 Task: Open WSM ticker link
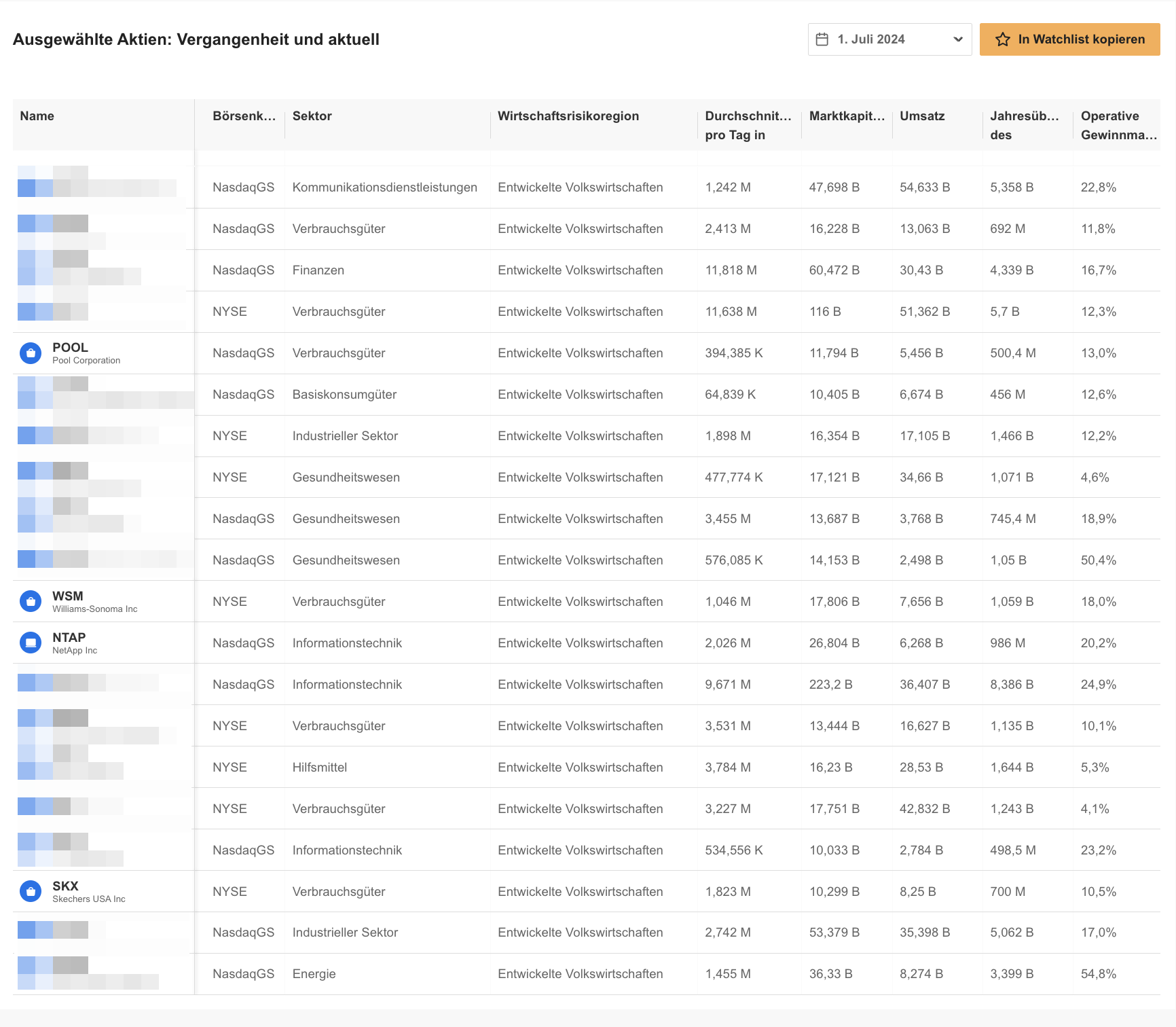[68, 596]
